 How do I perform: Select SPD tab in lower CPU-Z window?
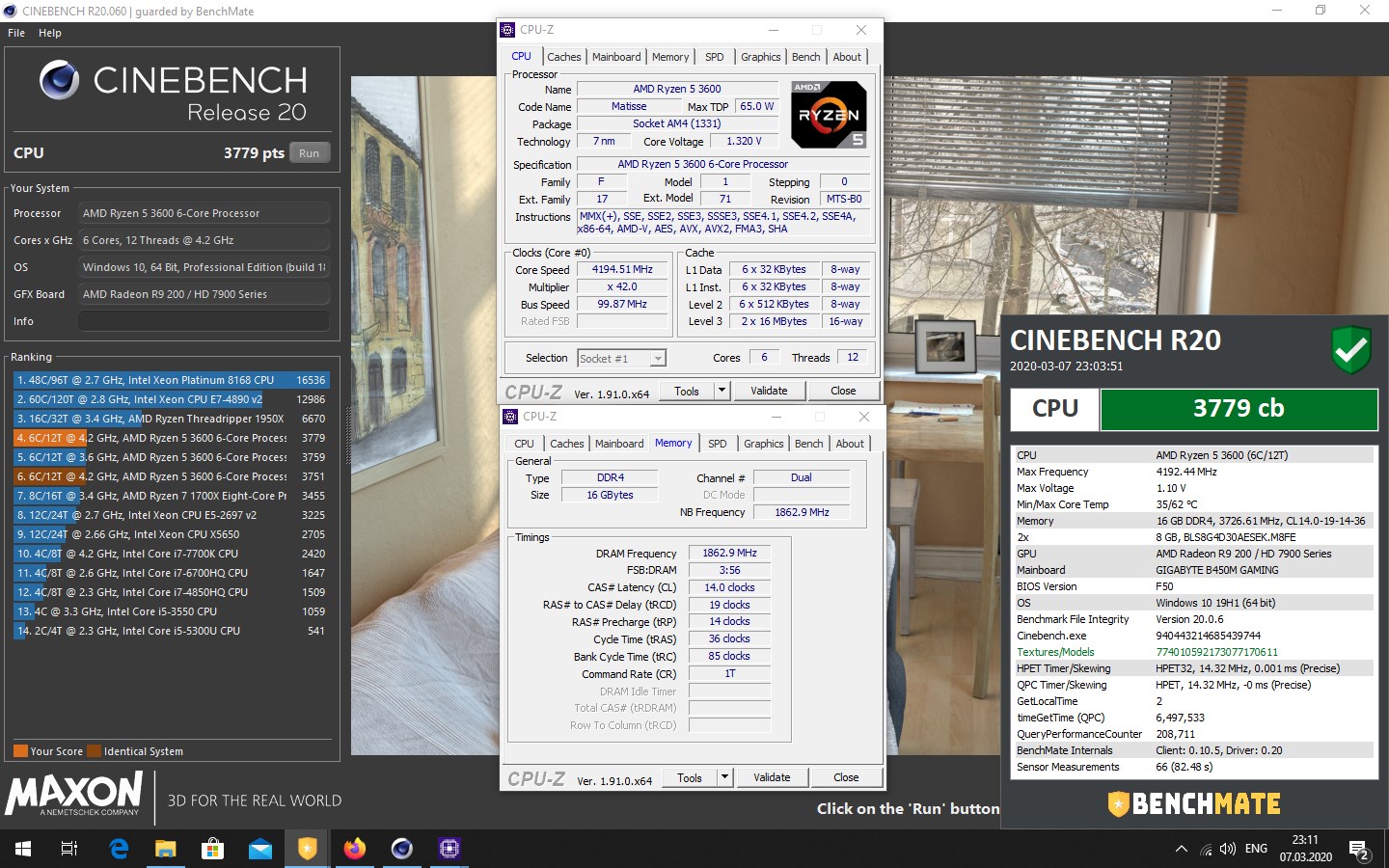coord(718,444)
